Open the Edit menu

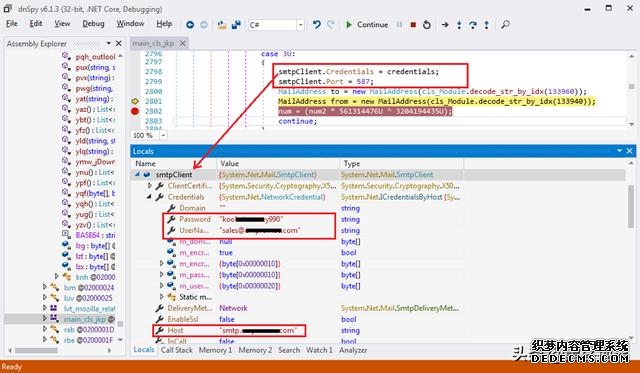click(36, 24)
